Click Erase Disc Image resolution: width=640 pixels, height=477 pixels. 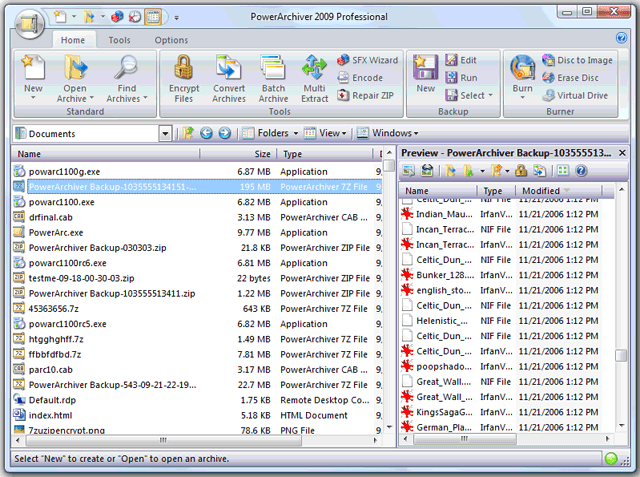click(x=570, y=78)
